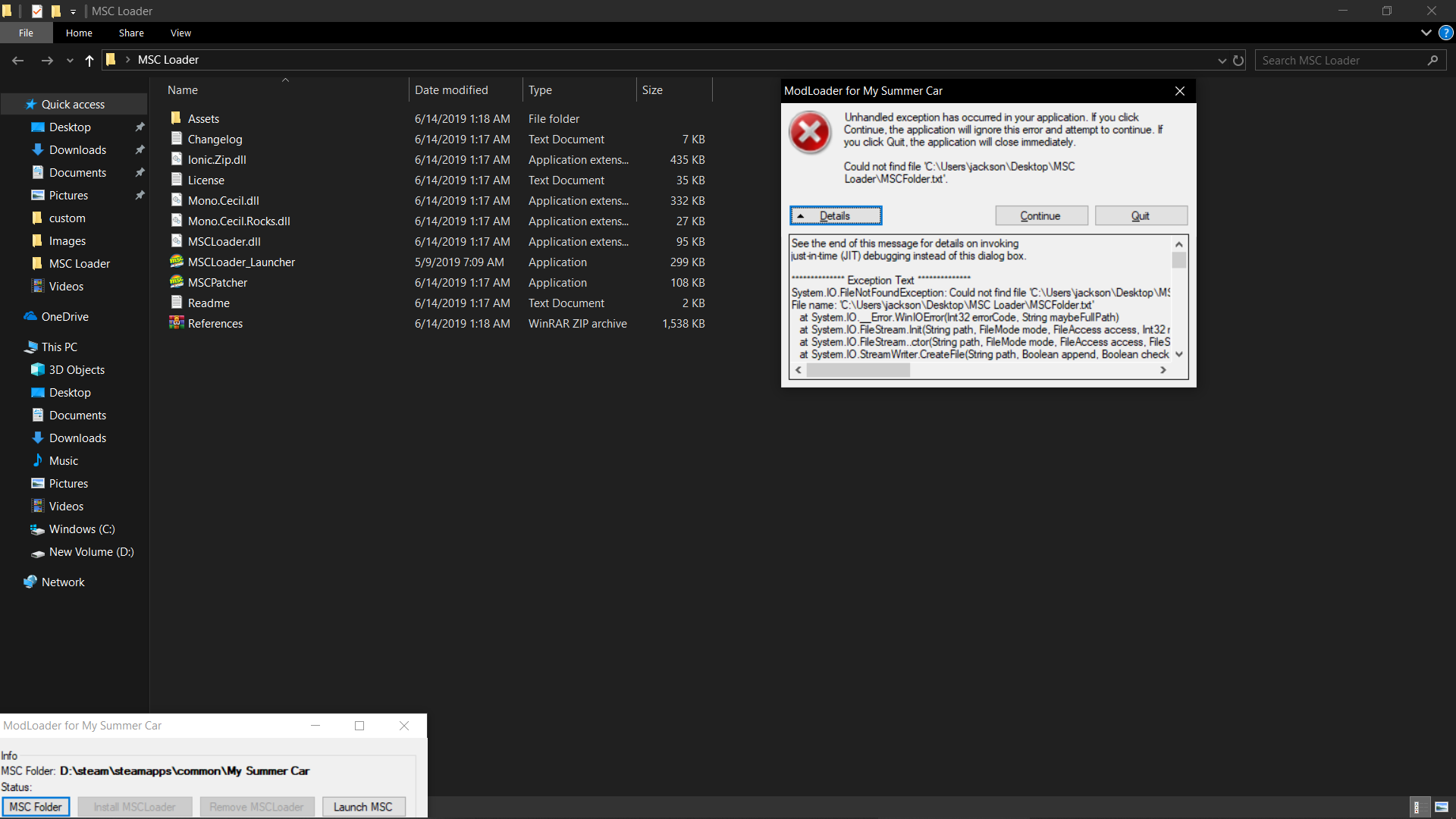This screenshot has height=819, width=1456.
Task: Open Help via the question mark icon
Action: click(x=1446, y=33)
